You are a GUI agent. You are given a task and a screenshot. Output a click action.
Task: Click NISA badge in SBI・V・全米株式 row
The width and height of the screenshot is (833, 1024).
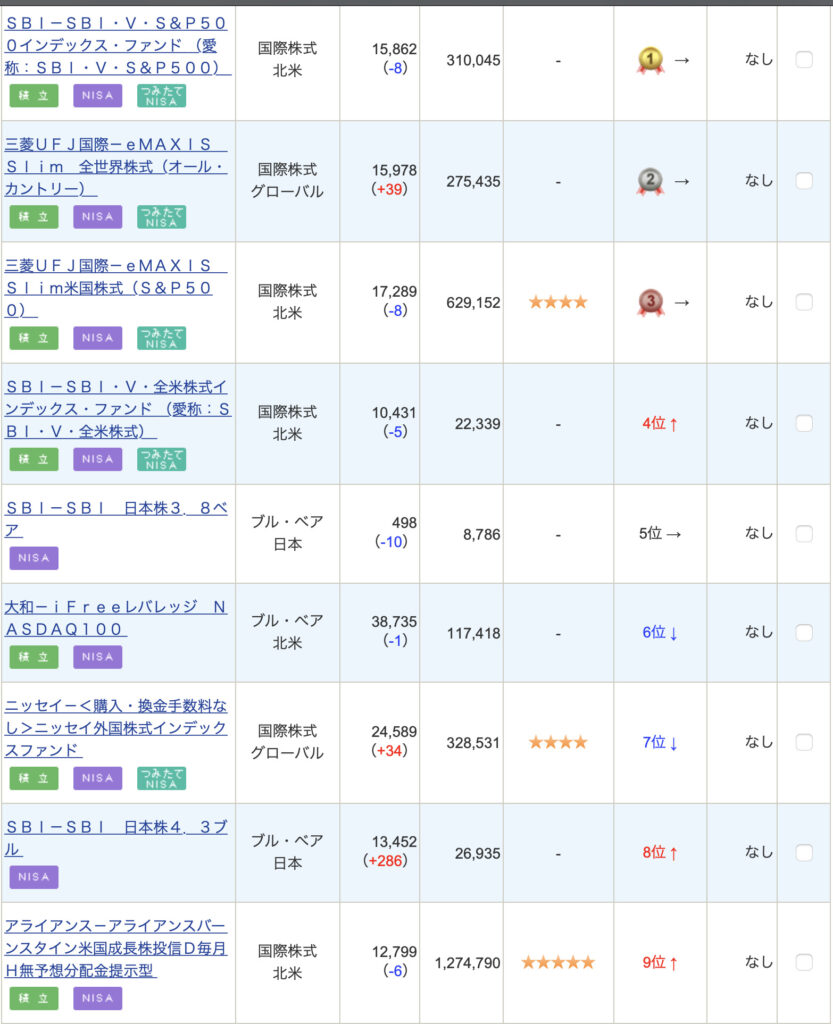[x=97, y=459]
